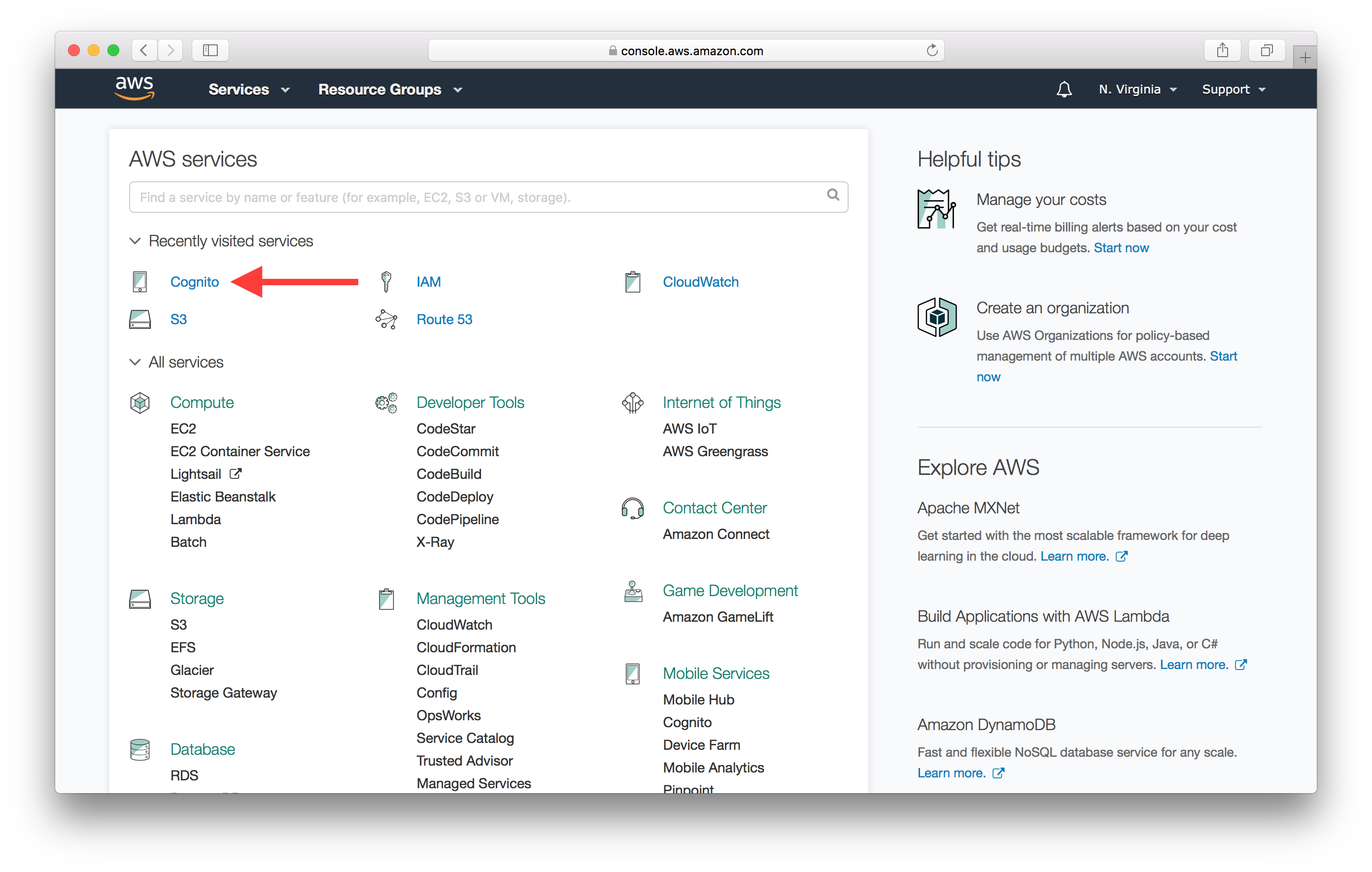The width and height of the screenshot is (1372, 872).
Task: Open CloudFormation under Management Tools
Action: (466, 647)
